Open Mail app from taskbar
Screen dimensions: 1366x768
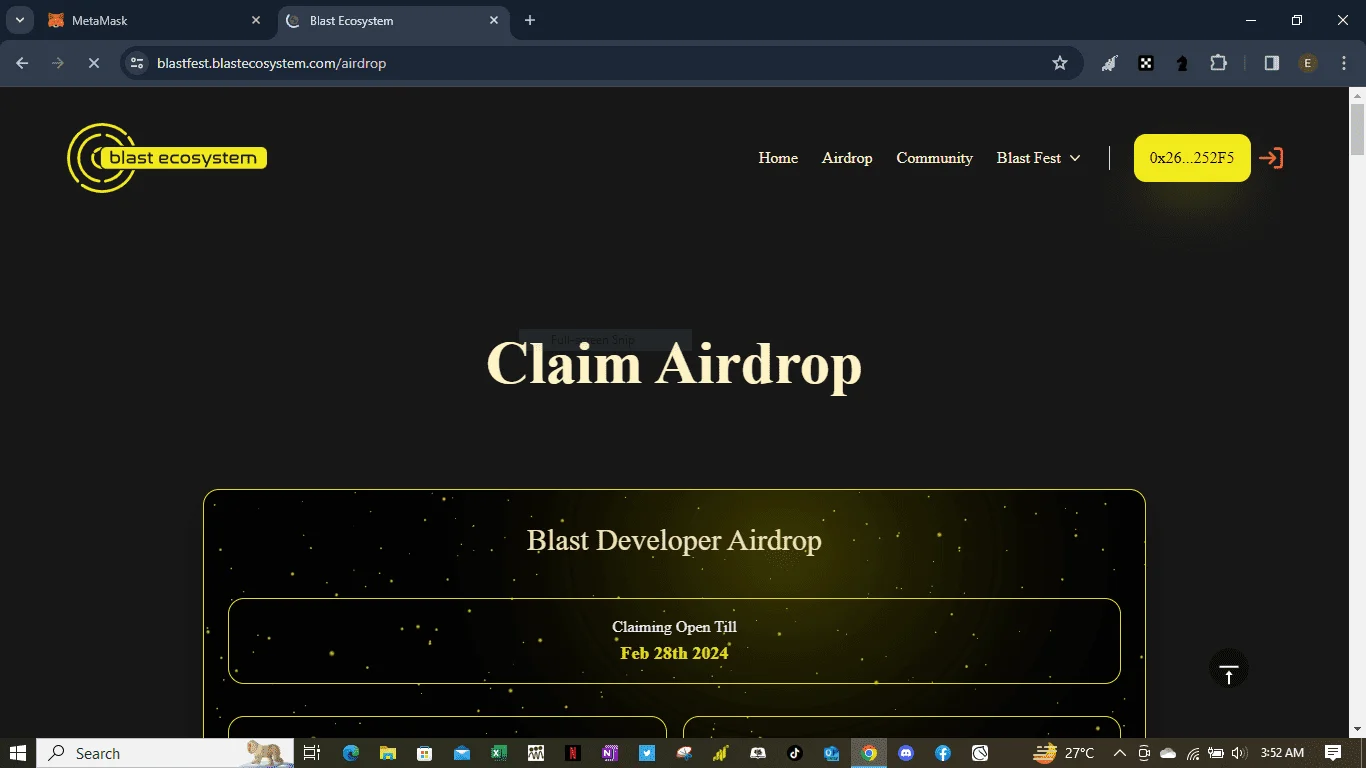coord(462,753)
